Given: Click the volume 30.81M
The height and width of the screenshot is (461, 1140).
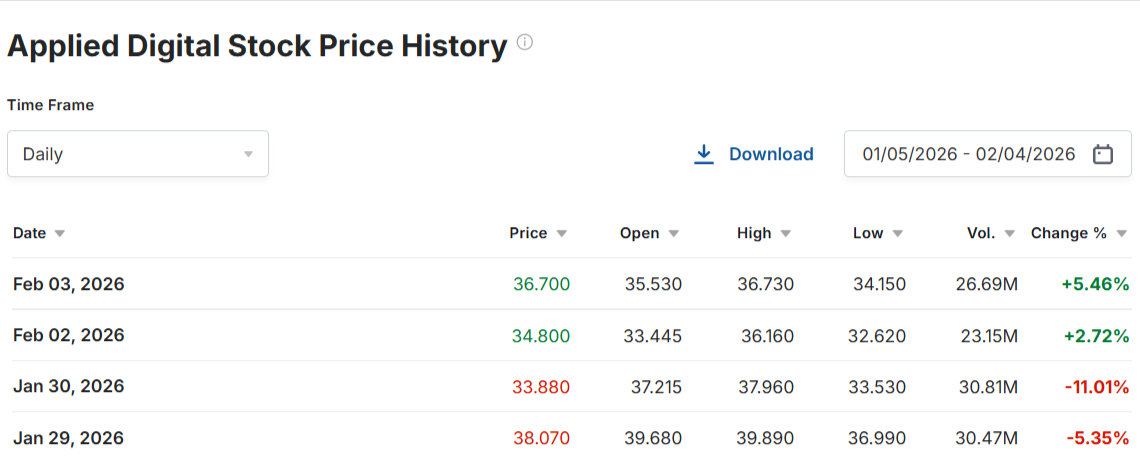Looking at the screenshot, I should point(988,386).
